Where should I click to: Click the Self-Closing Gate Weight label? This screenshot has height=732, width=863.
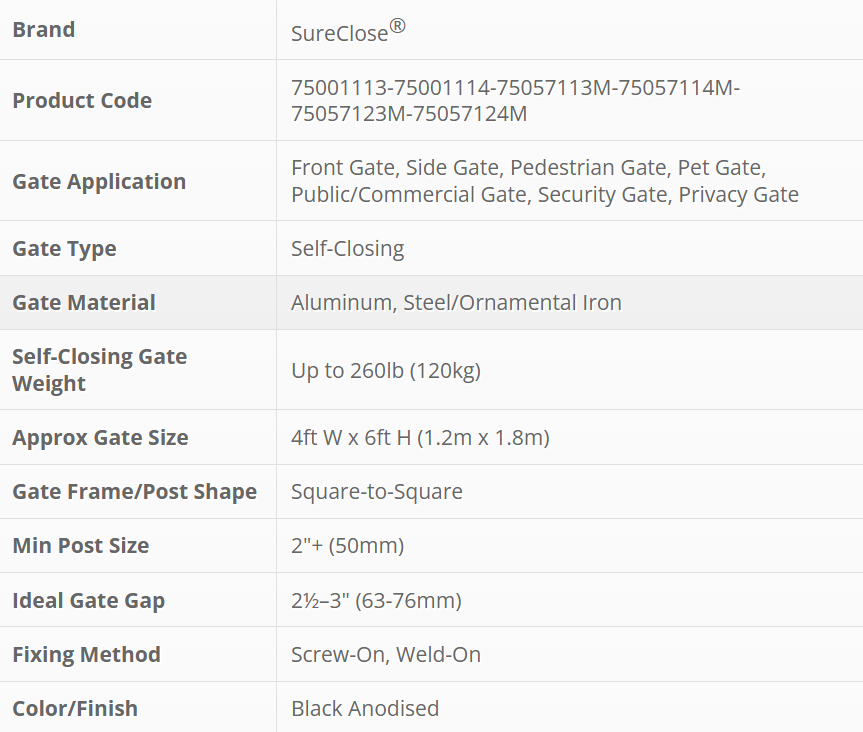click(99, 370)
